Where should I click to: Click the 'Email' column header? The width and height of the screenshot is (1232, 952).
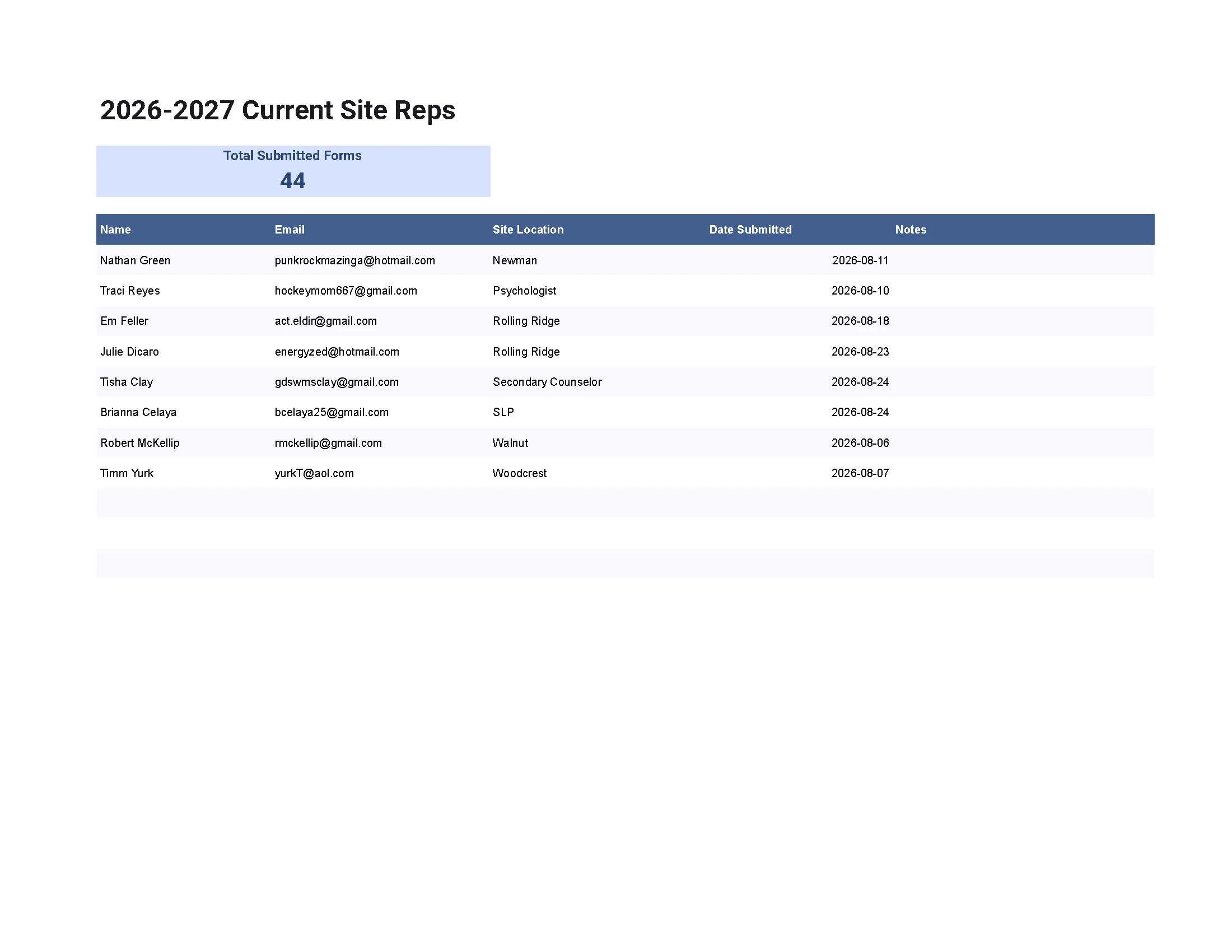tap(290, 230)
